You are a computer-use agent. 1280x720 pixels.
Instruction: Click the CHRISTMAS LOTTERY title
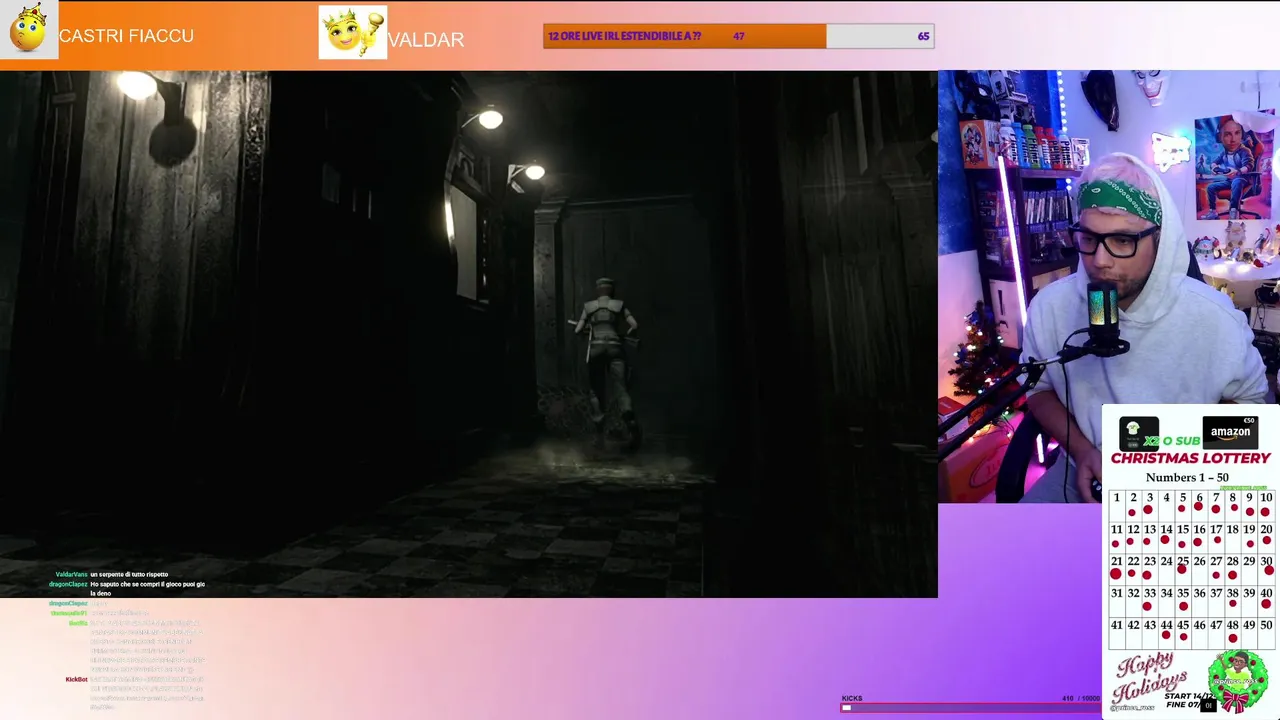[x=1190, y=458]
